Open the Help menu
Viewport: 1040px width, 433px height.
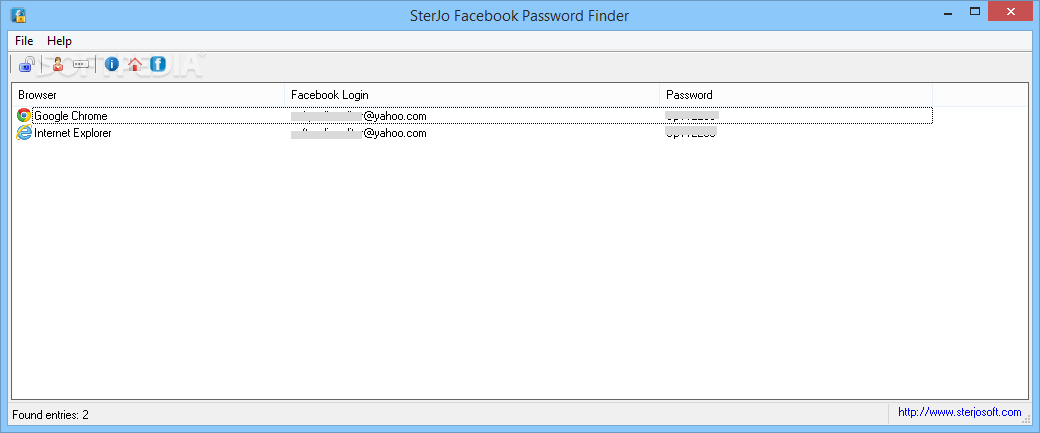59,41
